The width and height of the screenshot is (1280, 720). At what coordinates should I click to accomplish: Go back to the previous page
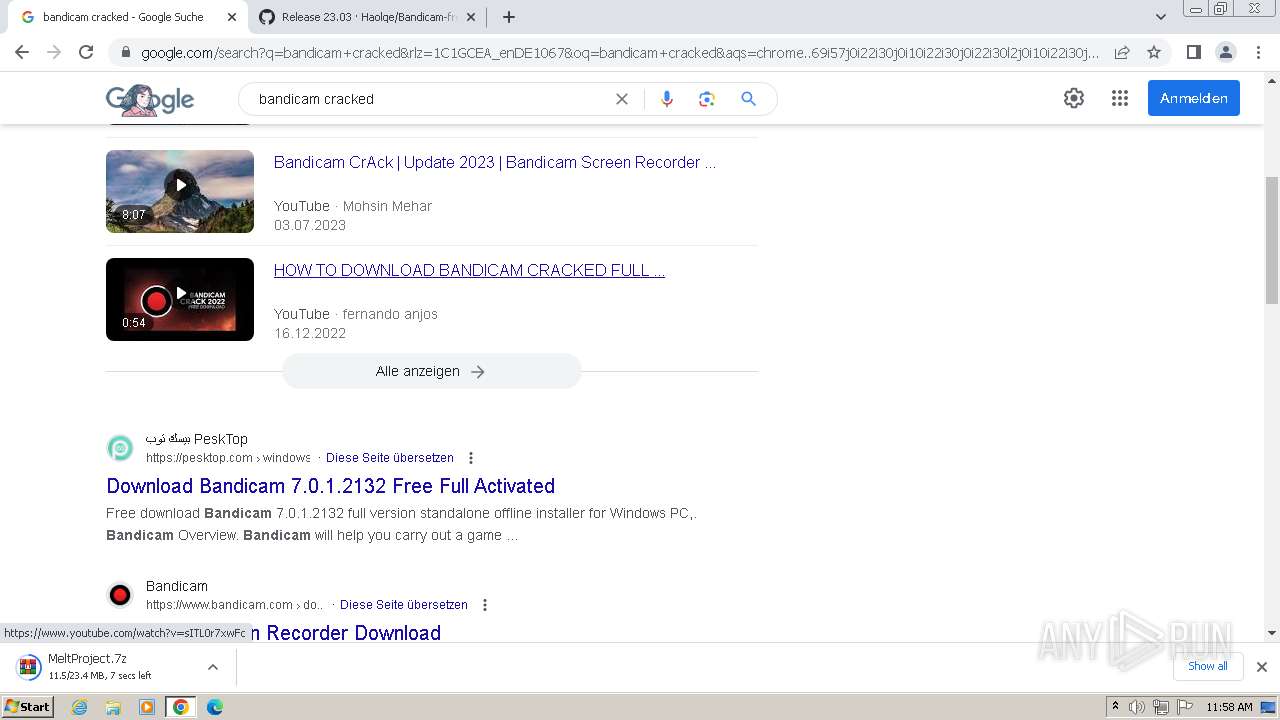22,52
